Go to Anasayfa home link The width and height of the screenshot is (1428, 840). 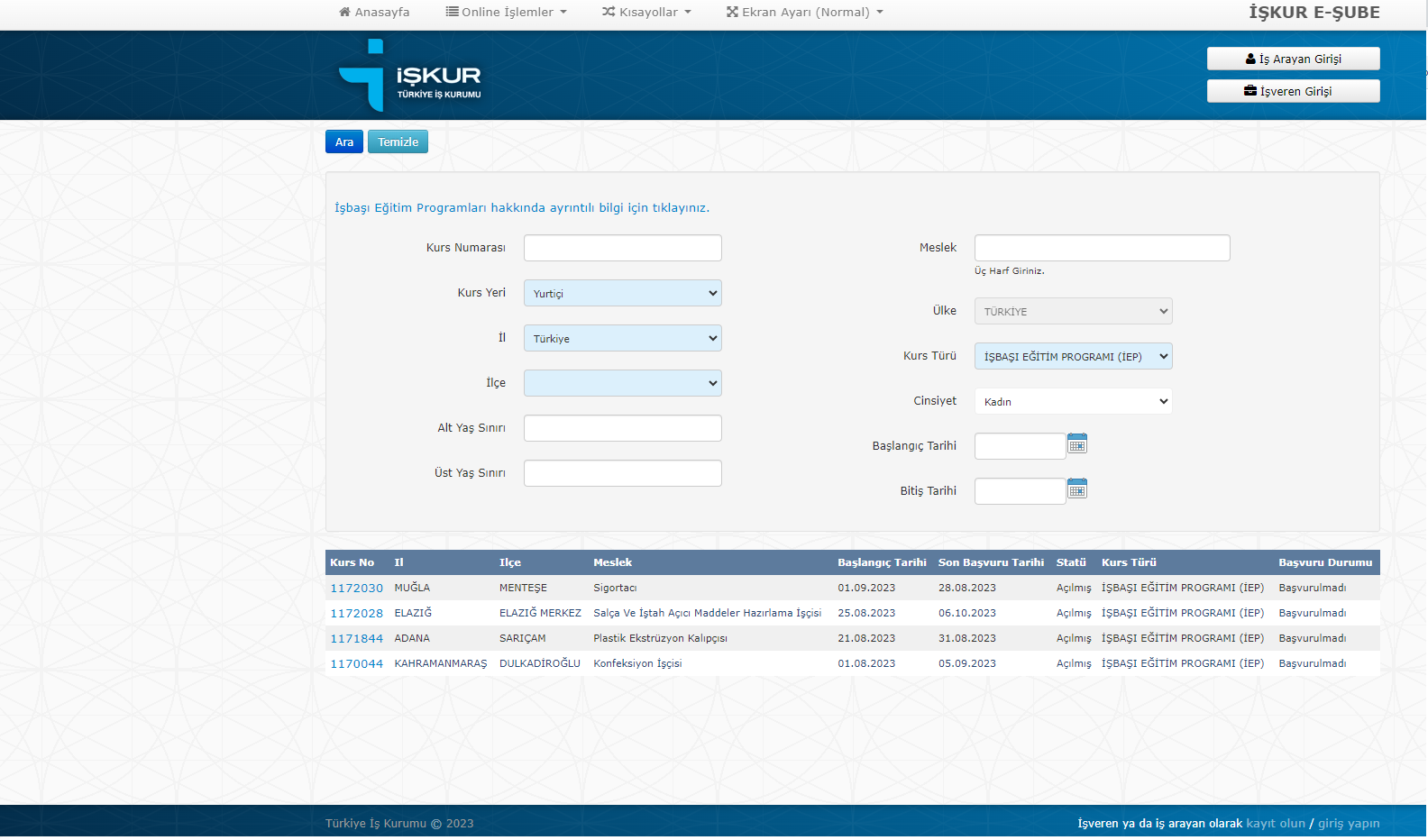tap(374, 13)
